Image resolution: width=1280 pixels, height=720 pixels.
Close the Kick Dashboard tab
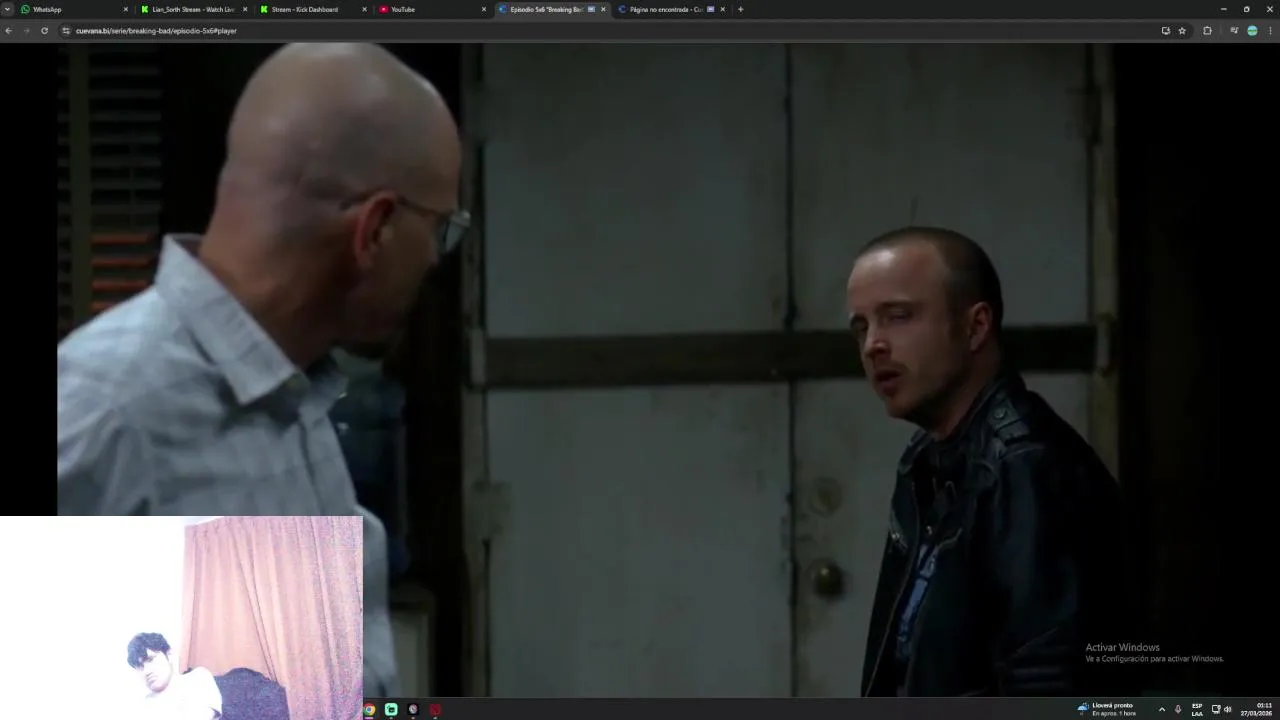click(364, 9)
